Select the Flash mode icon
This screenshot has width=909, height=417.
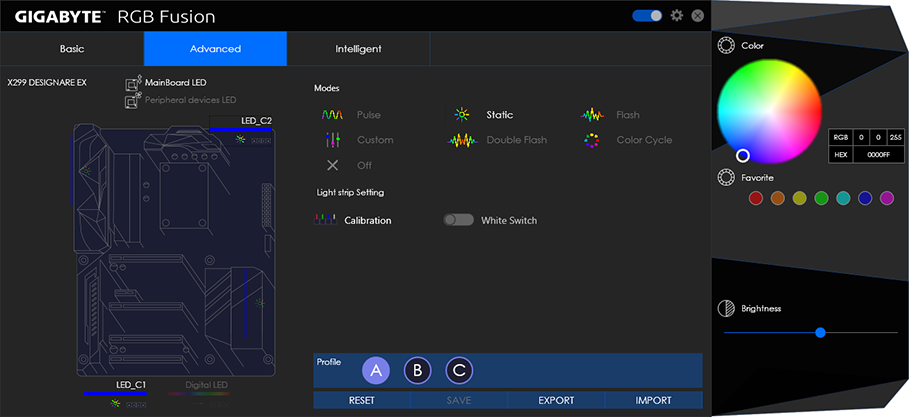592,115
